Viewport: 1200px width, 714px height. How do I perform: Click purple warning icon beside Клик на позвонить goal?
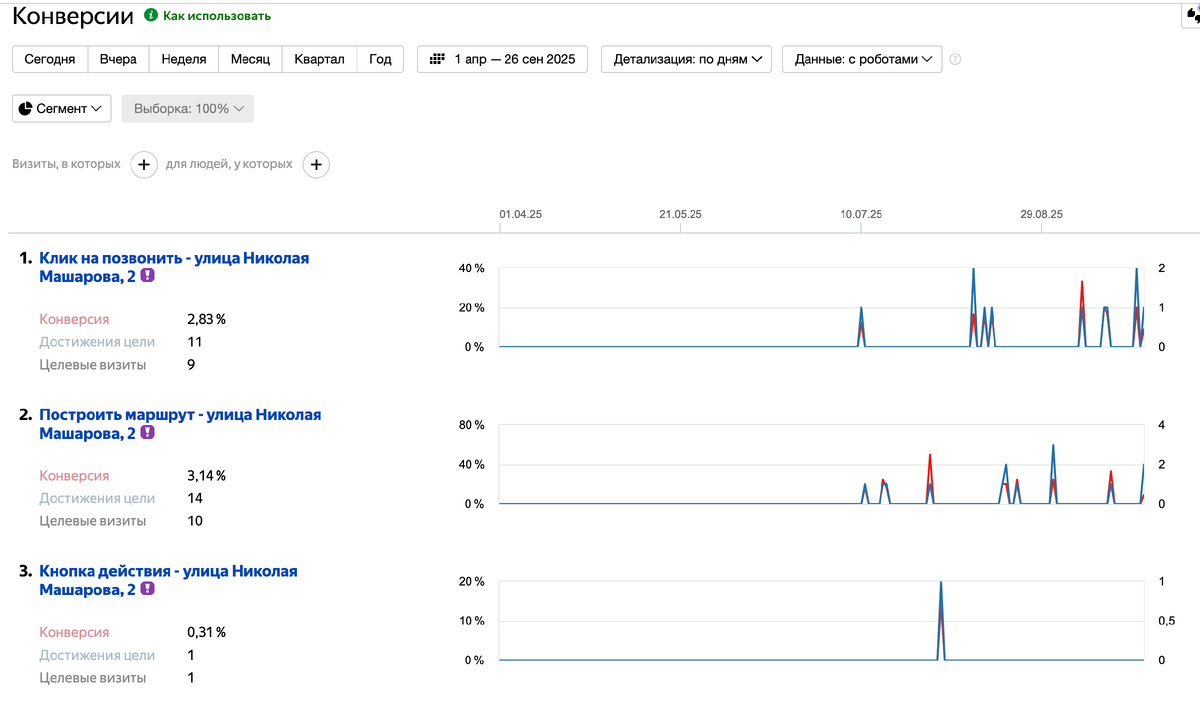pyautogui.click(x=148, y=276)
